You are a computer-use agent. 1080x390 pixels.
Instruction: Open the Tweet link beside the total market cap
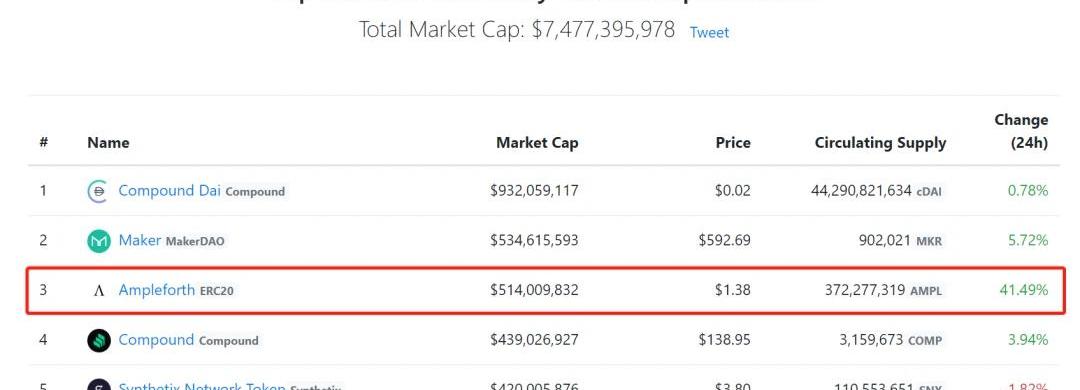tap(709, 32)
